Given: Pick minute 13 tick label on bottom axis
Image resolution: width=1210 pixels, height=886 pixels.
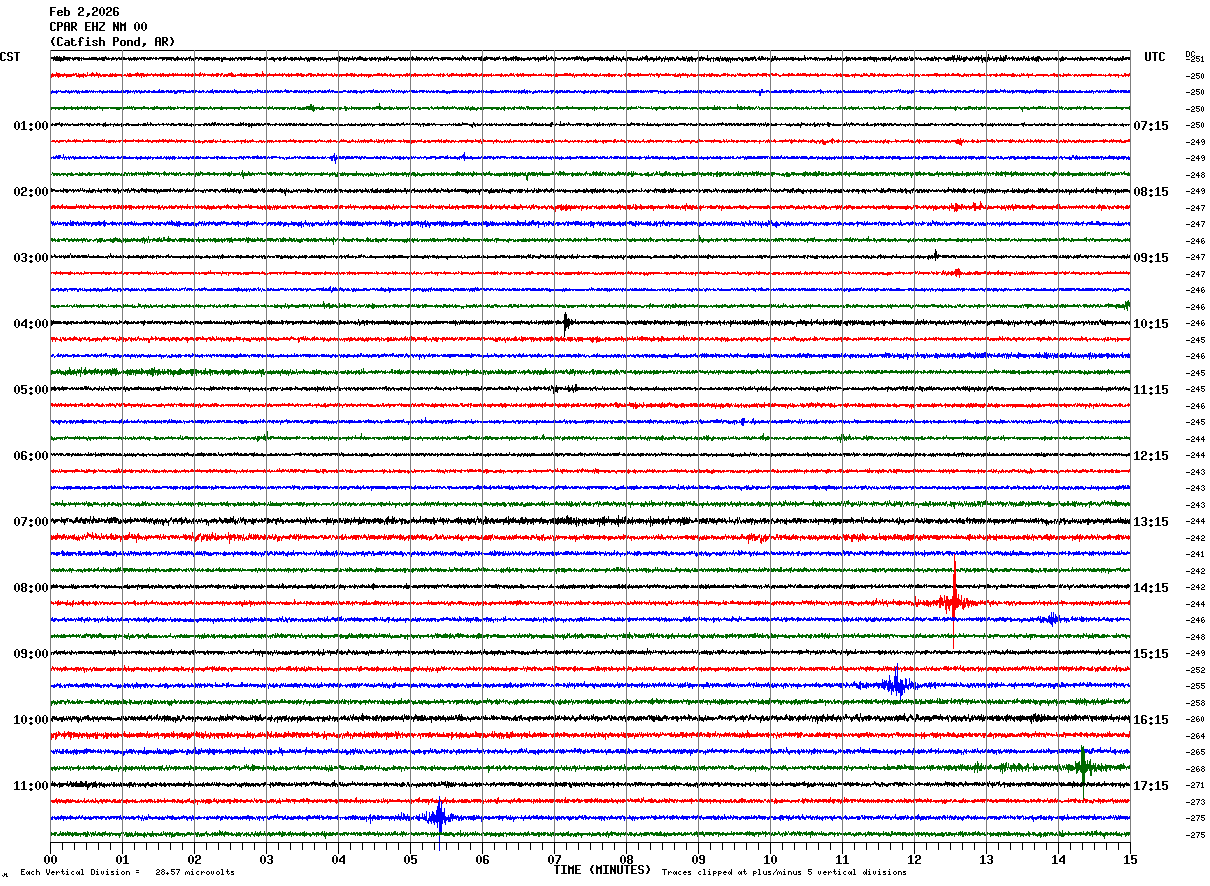Looking at the screenshot, I should point(986,859).
